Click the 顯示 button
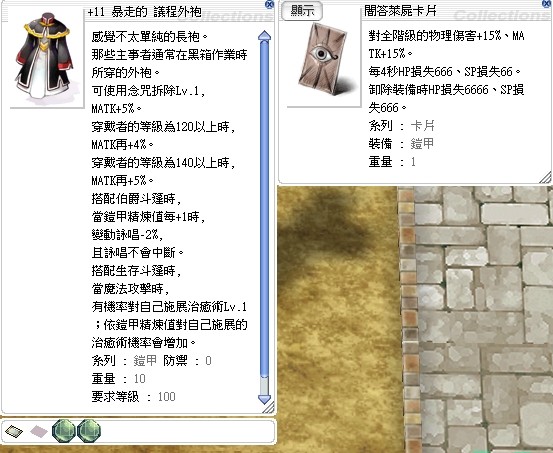This screenshot has height=453, width=553. click(302, 11)
